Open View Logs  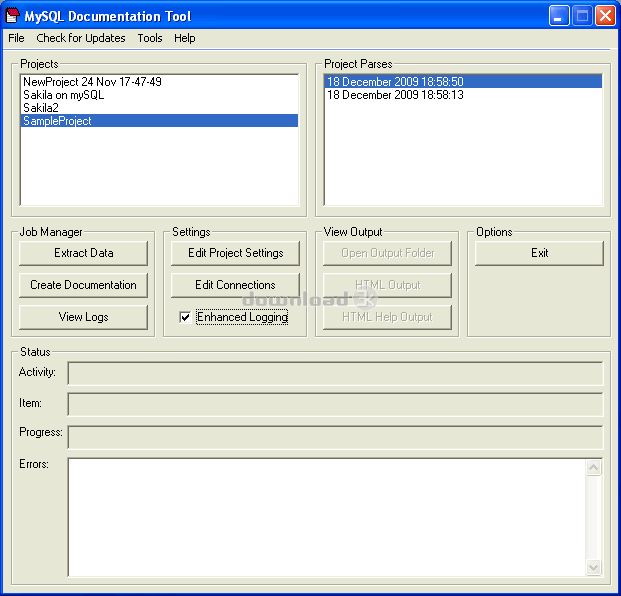click(x=84, y=317)
